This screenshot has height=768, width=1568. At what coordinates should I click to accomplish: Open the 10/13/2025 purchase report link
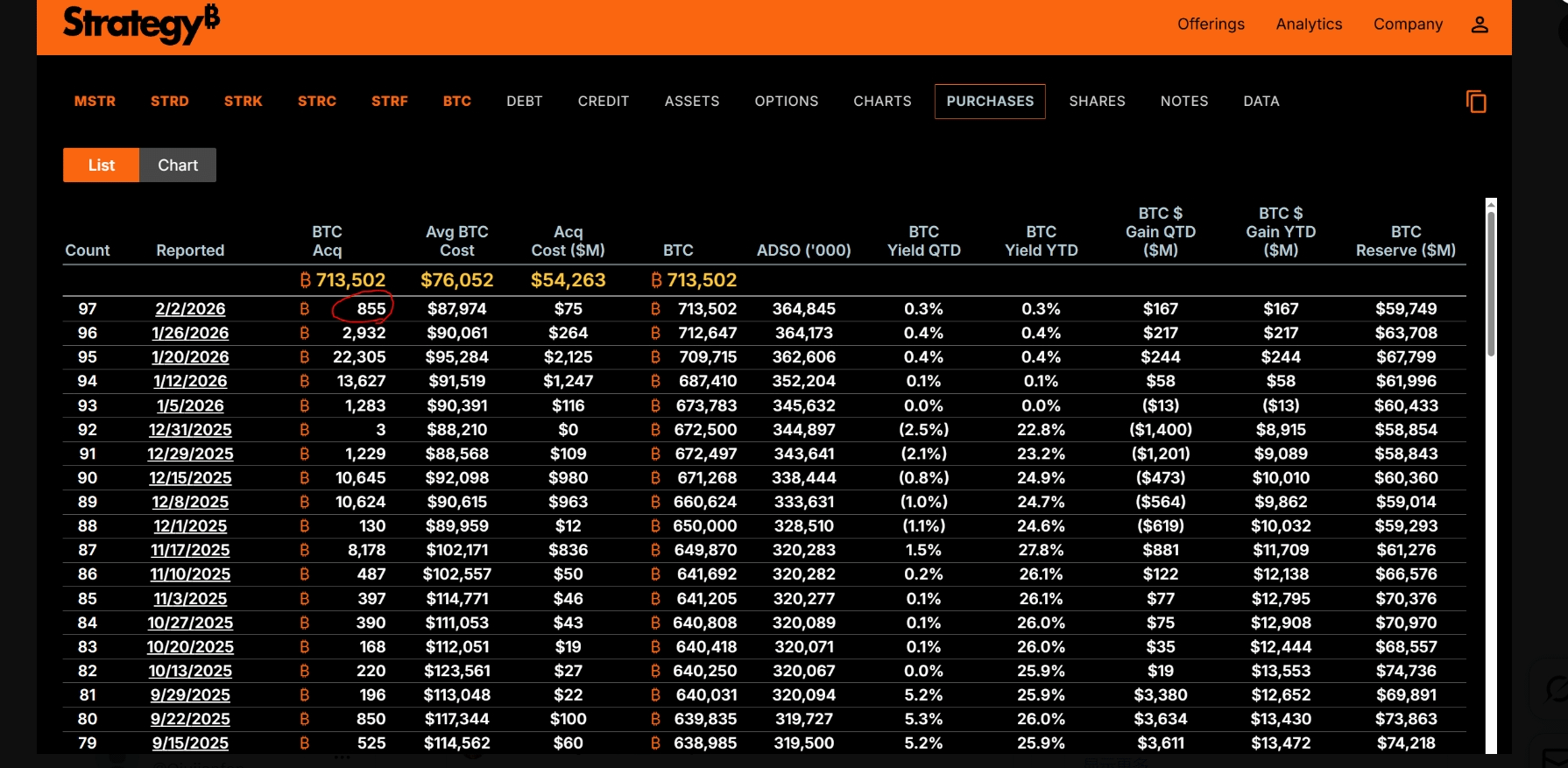point(190,671)
